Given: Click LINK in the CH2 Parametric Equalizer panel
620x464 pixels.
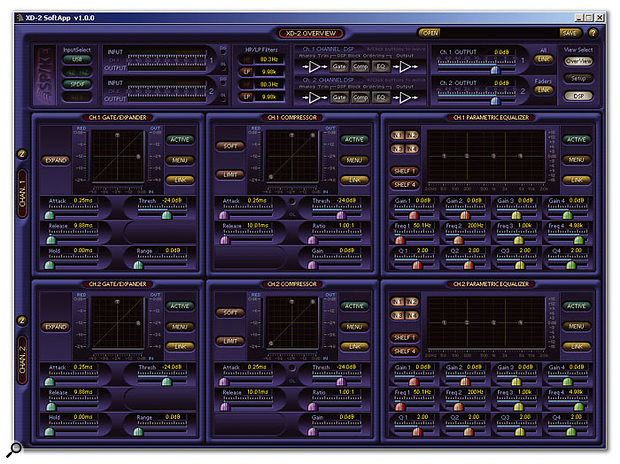Looking at the screenshot, I should 577,346.
